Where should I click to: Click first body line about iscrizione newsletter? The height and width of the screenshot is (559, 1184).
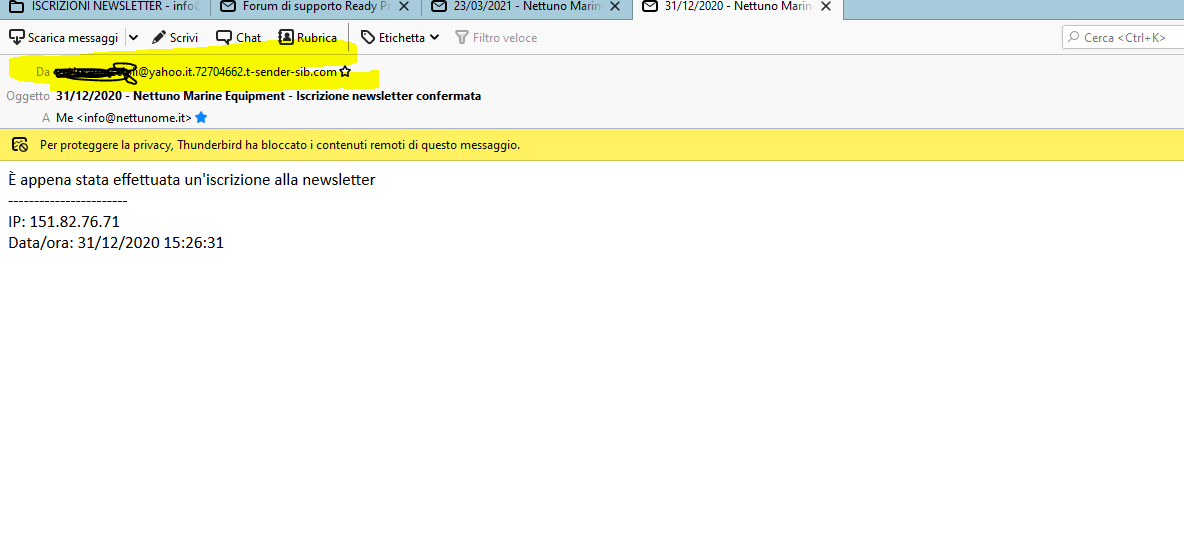coord(192,180)
